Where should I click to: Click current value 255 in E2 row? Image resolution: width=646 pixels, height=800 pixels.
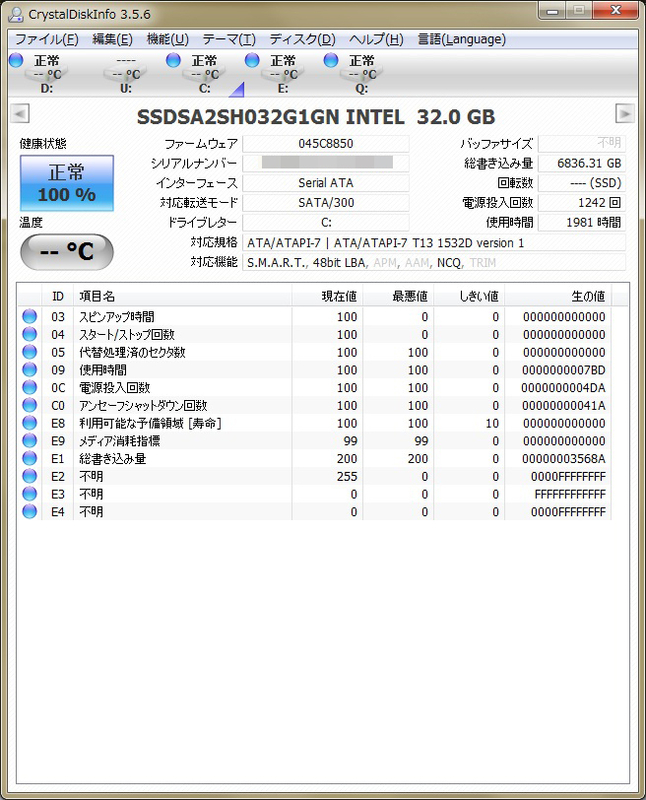tap(347, 477)
